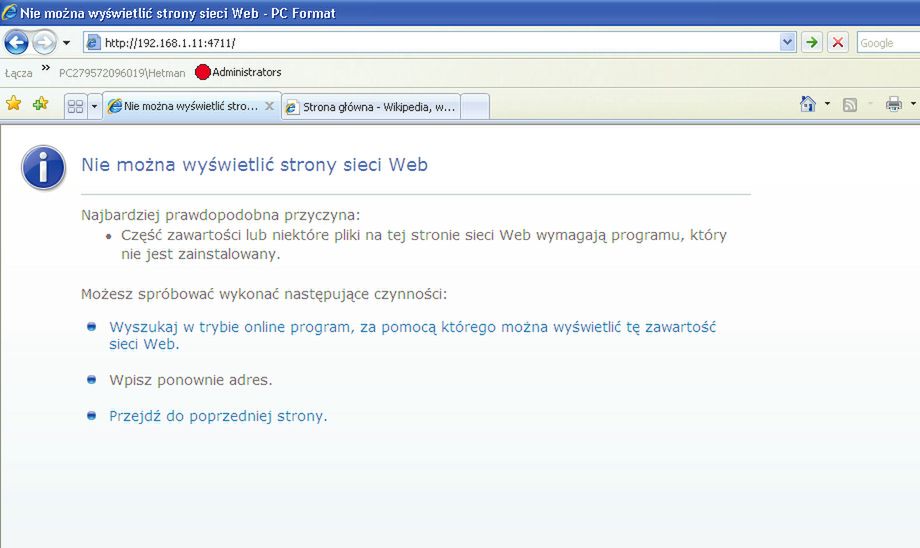
Task: Click the page icon in address bar
Action: [x=93, y=43]
